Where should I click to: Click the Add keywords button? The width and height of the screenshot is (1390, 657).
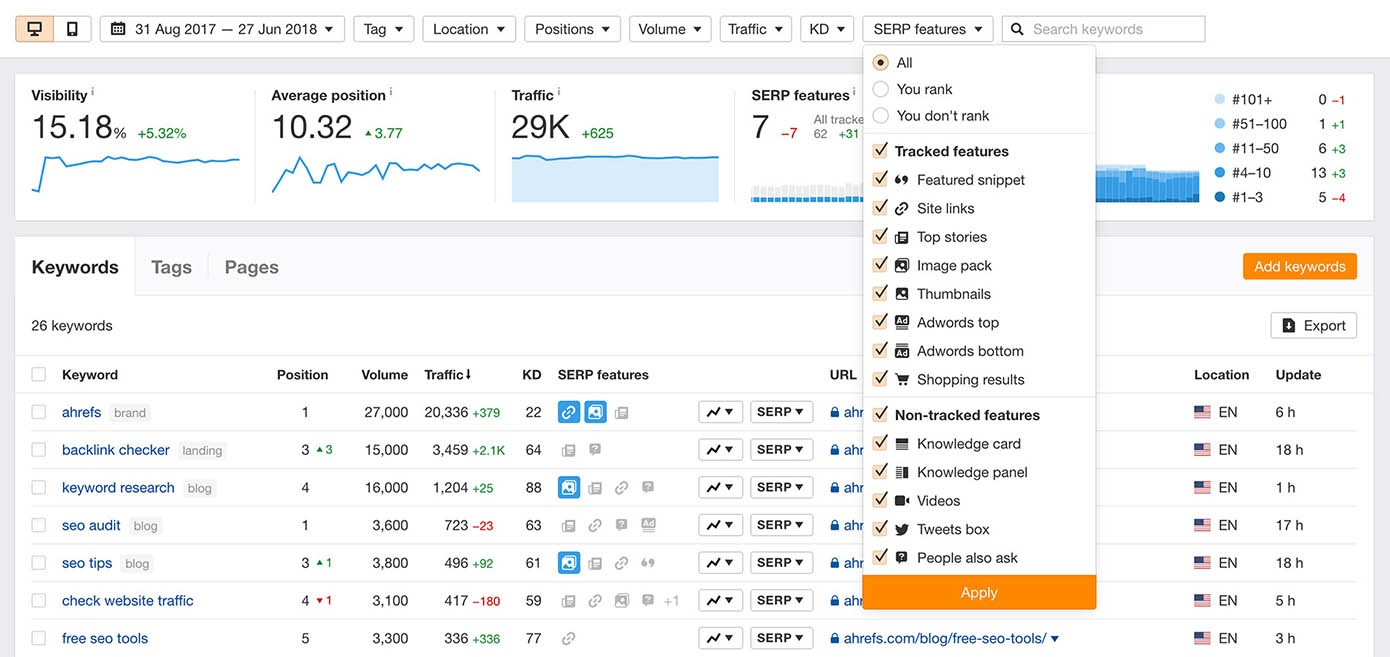1299,266
